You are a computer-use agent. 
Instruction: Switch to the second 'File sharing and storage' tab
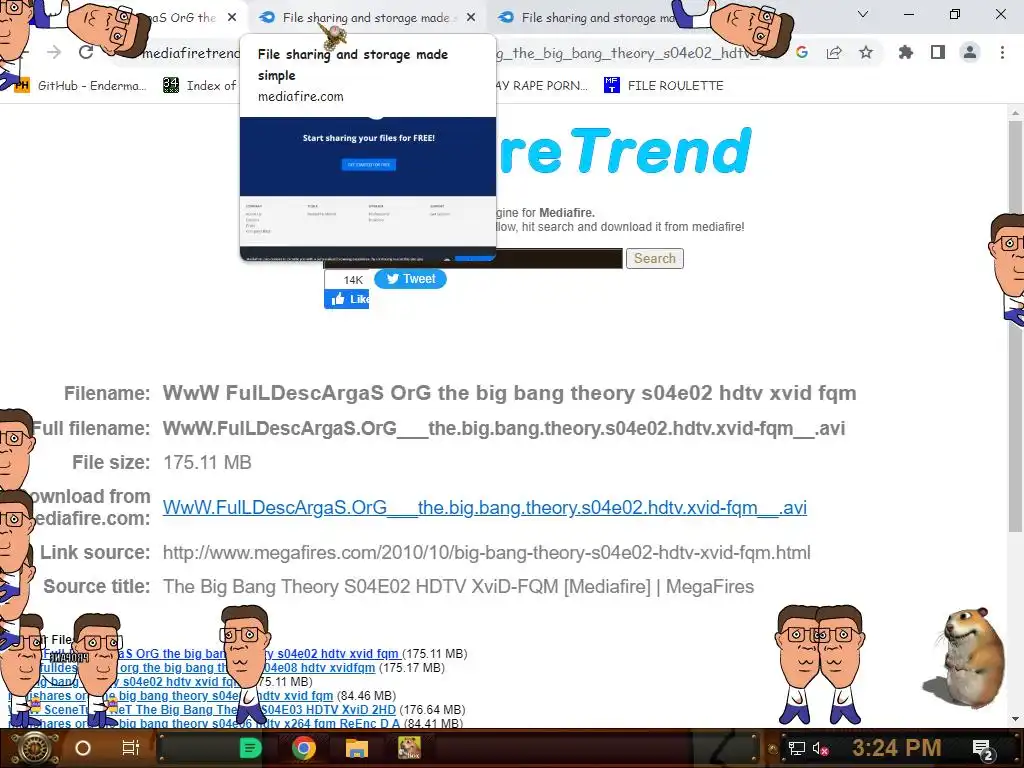click(366, 18)
